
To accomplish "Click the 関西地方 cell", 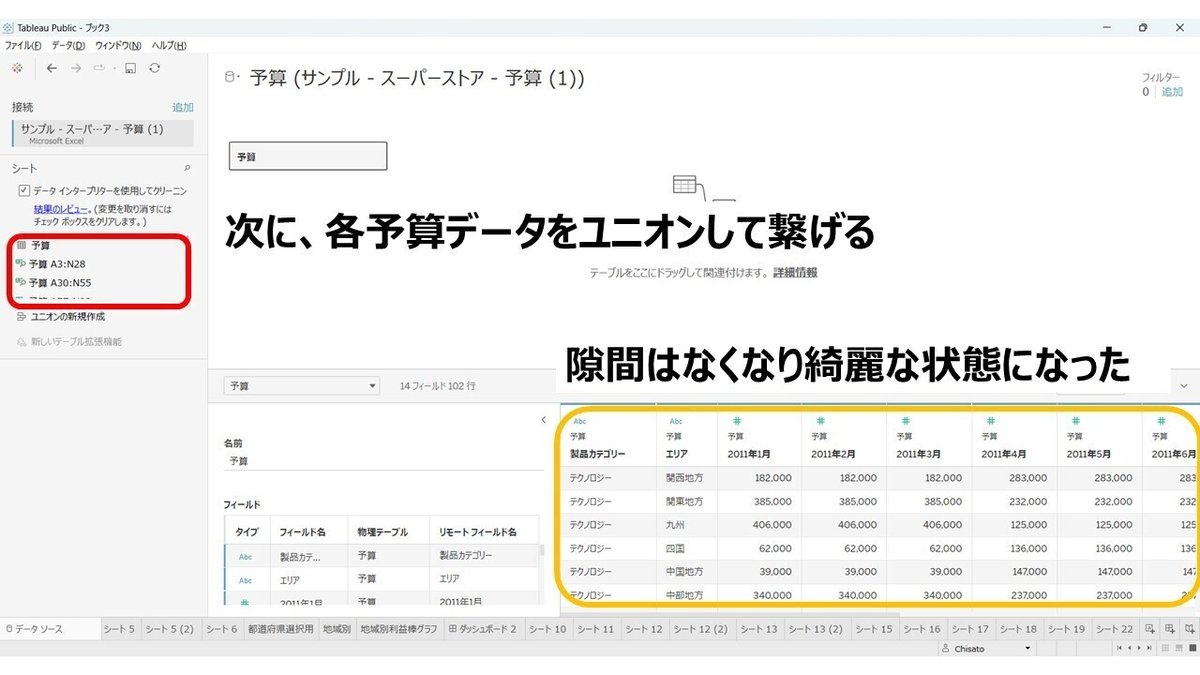I will [684, 478].
